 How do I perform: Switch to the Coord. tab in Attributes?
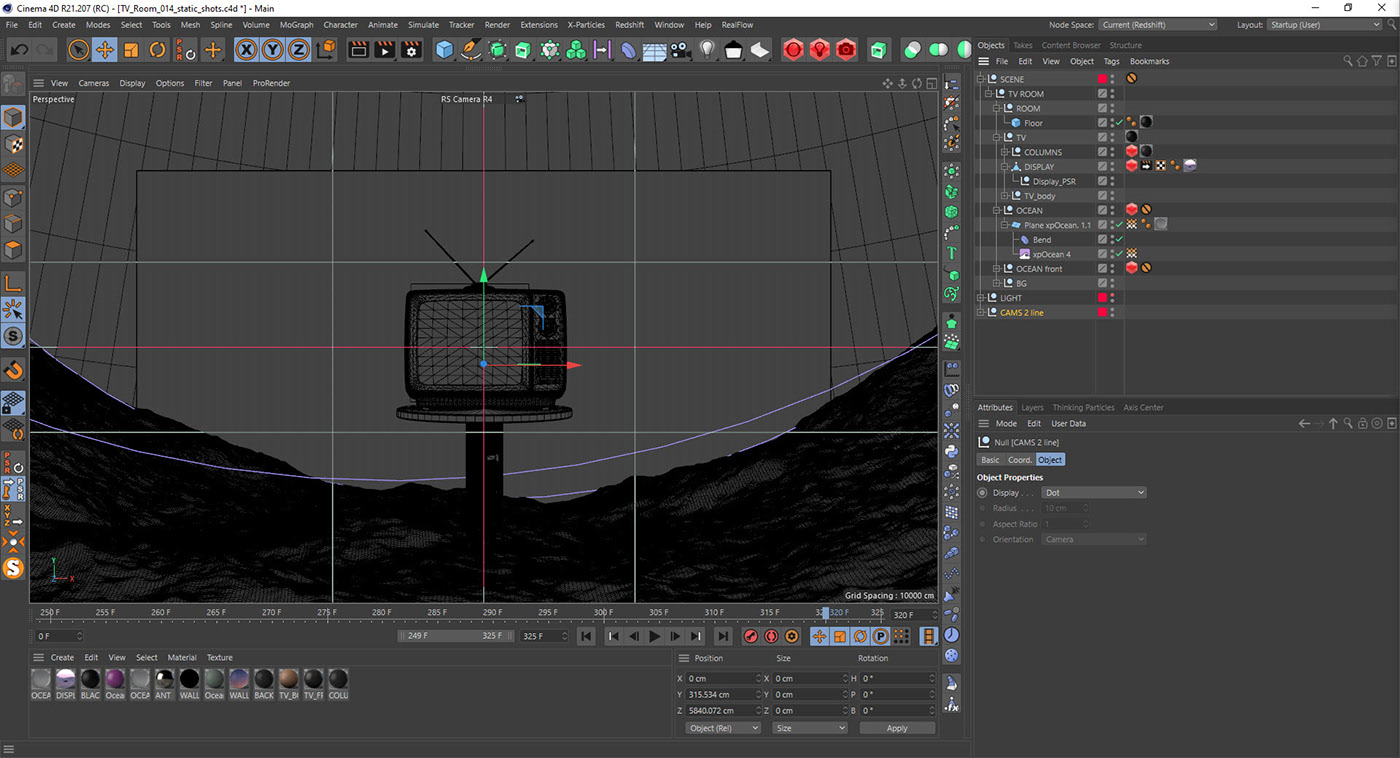[1019, 460]
